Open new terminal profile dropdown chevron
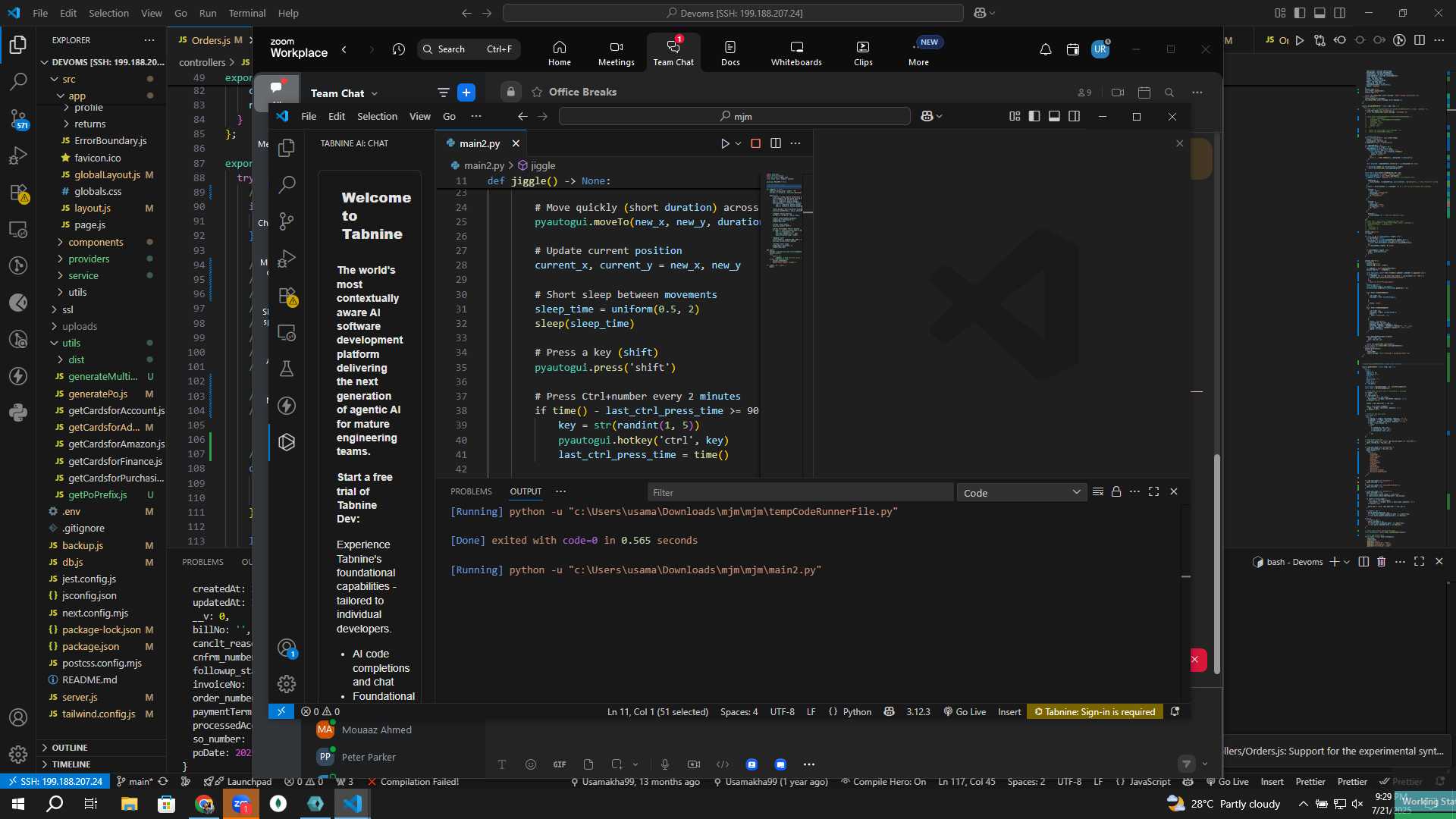The image size is (1456, 819). pyautogui.click(x=1347, y=562)
